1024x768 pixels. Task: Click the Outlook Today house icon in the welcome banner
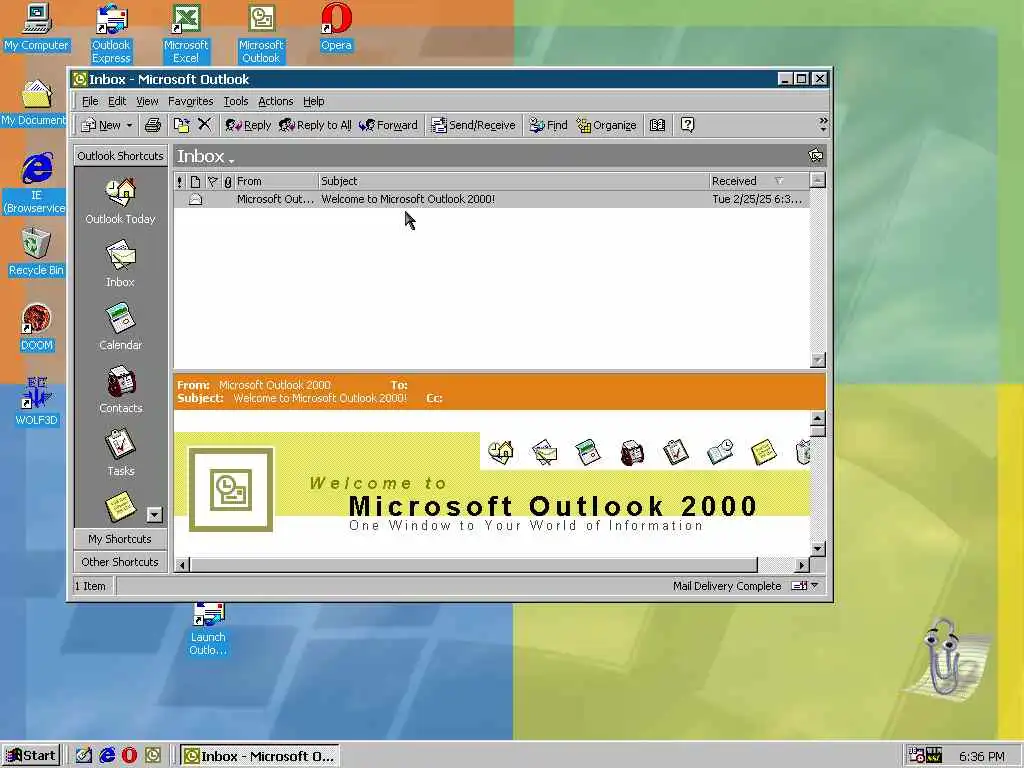click(501, 452)
